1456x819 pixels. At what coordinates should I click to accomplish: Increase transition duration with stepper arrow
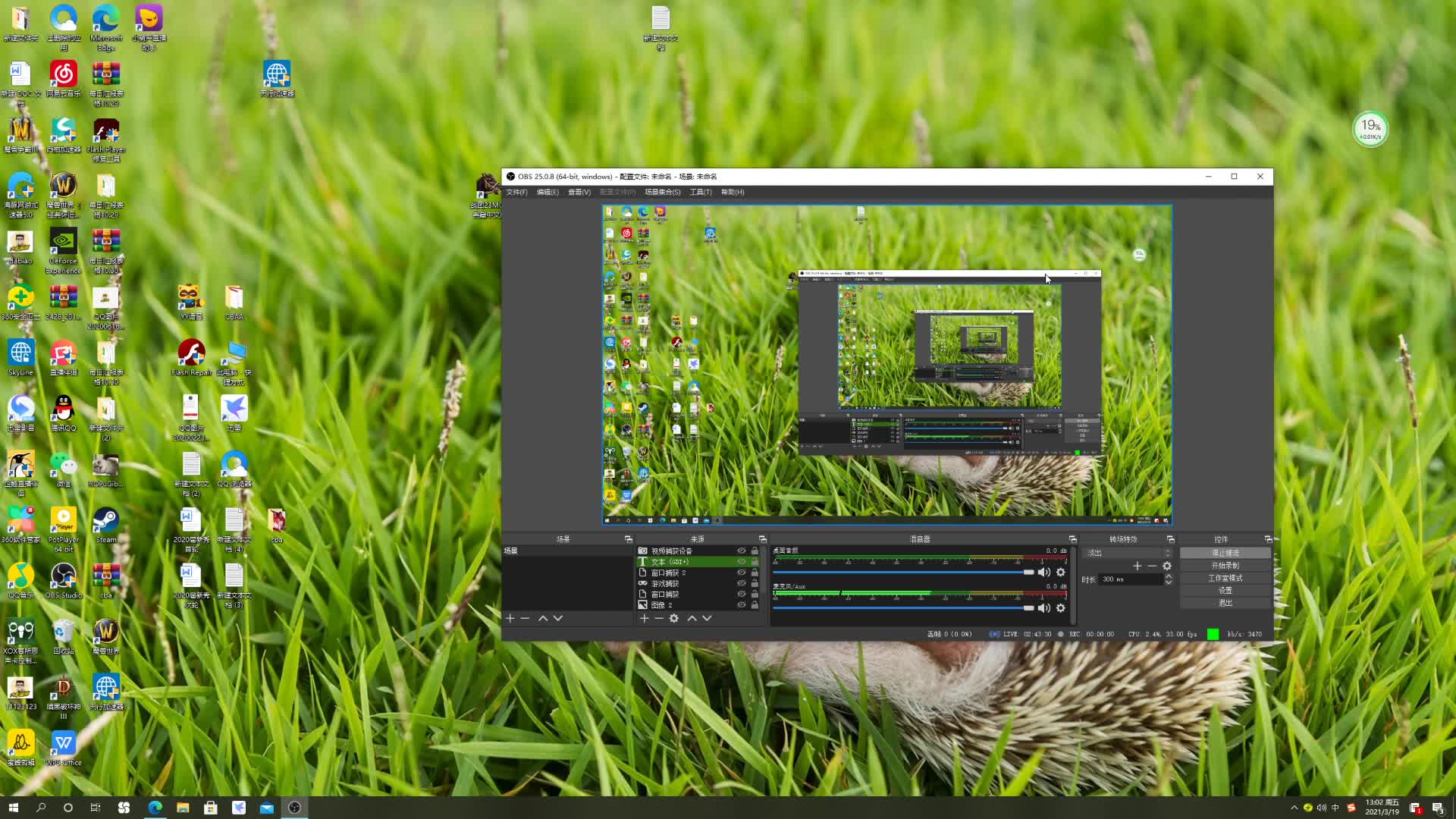pyautogui.click(x=1169, y=576)
